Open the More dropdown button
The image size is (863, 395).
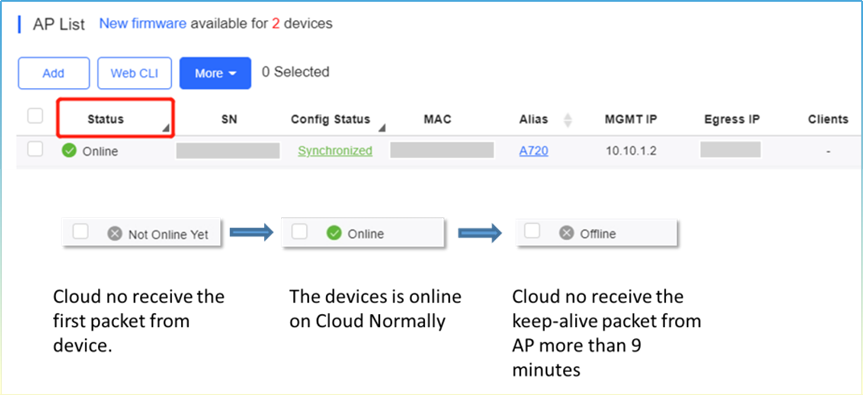[215, 73]
